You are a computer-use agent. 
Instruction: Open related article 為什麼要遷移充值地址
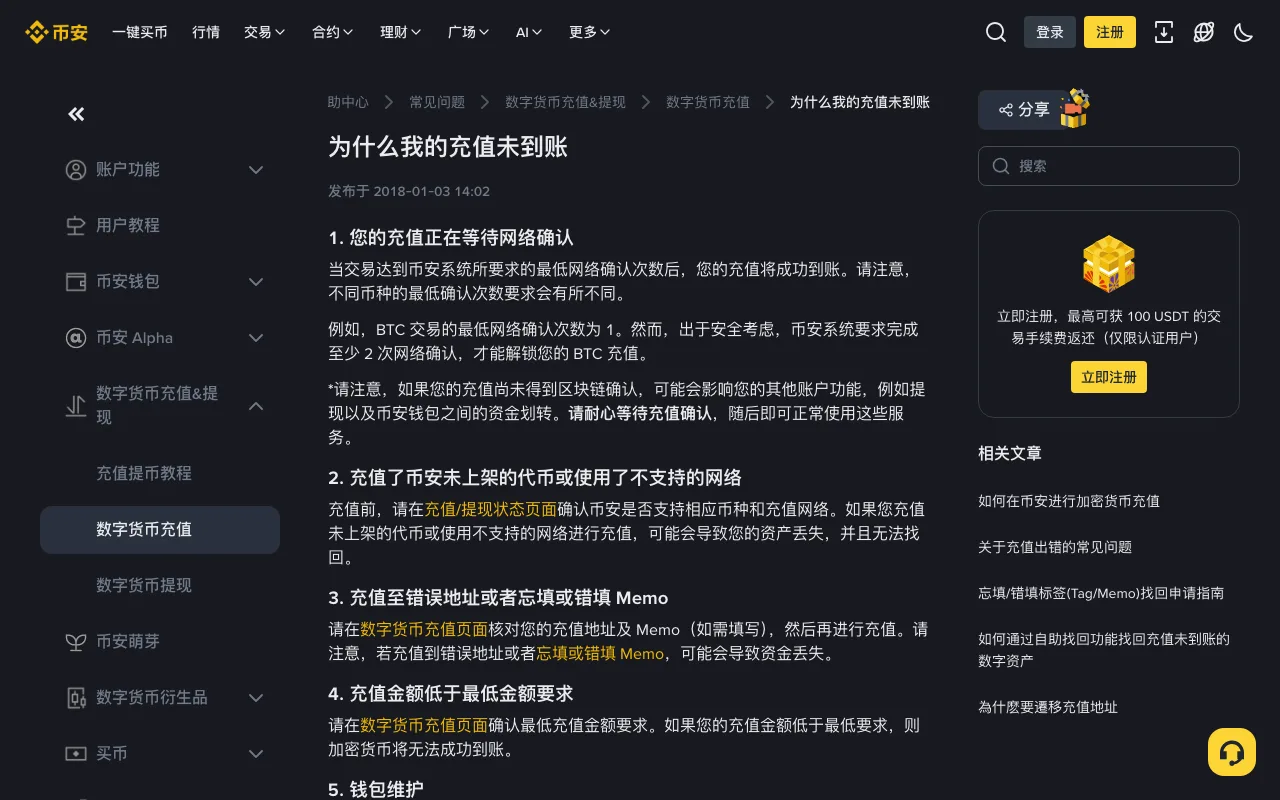tap(1048, 707)
